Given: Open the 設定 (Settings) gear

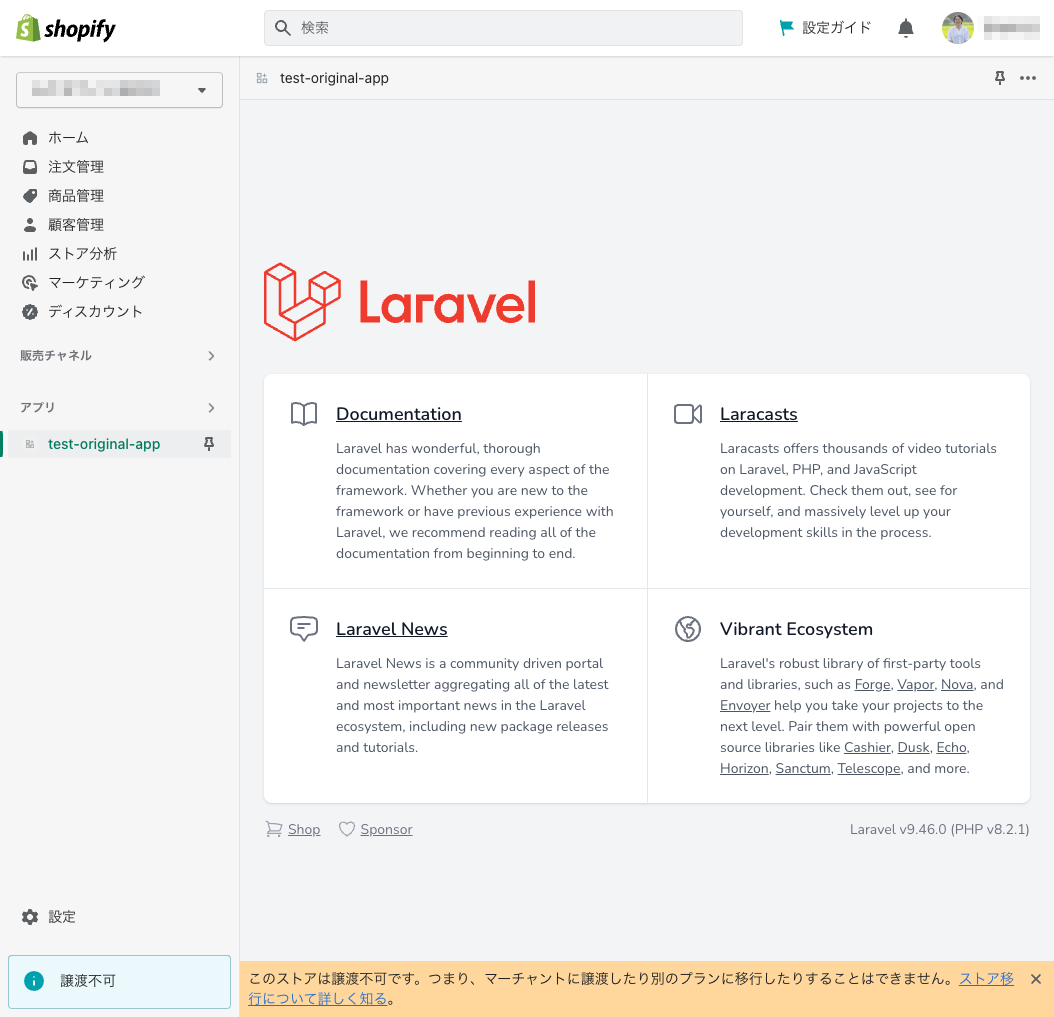Looking at the screenshot, I should coord(47,916).
